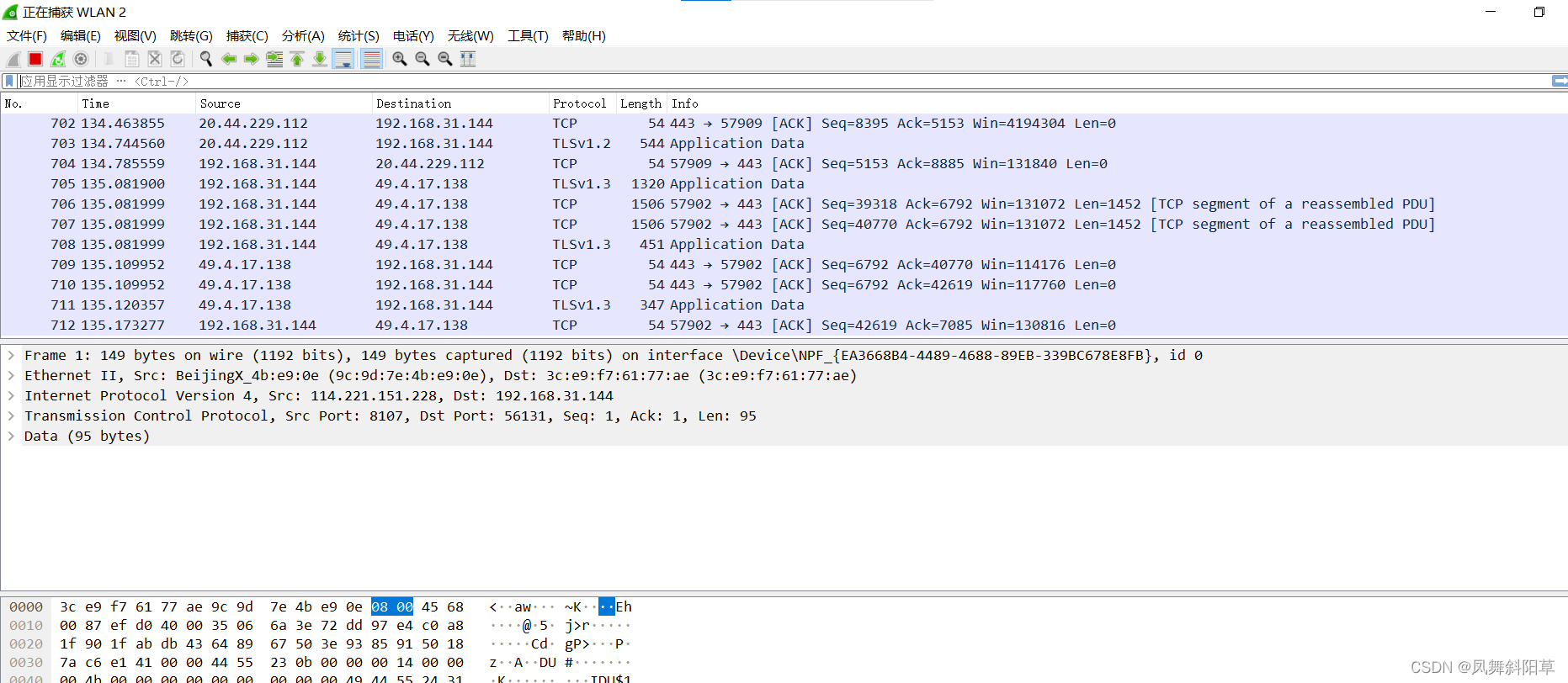
Task: Open the 捕获(C) menu
Action: (247, 35)
